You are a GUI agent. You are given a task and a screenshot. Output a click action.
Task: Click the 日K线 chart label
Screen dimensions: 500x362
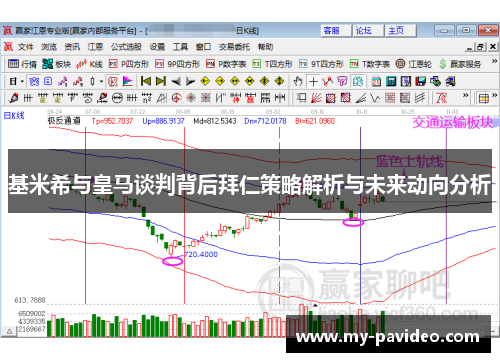(14, 116)
